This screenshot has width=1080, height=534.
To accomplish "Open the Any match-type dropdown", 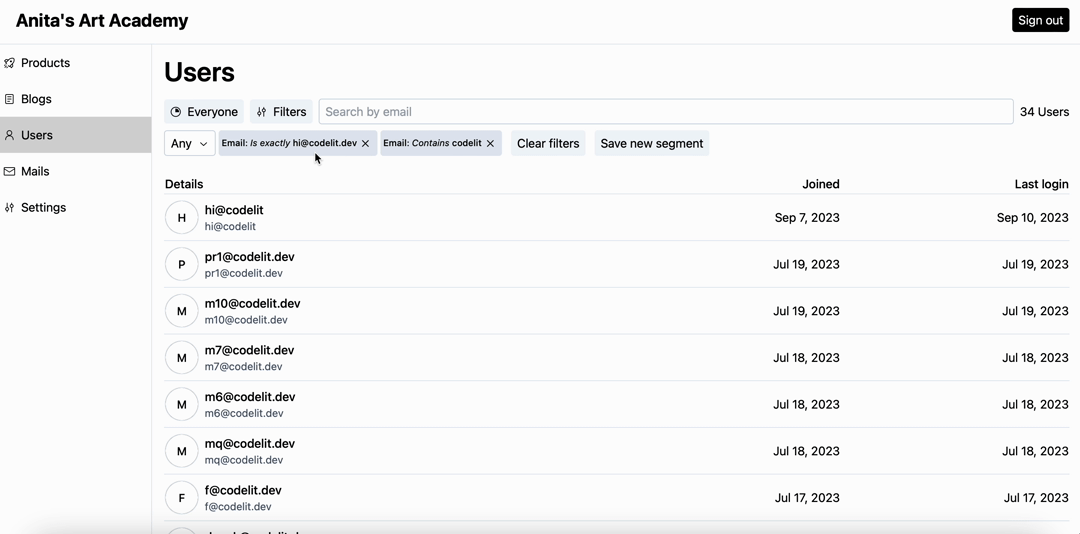I will (x=189, y=144).
